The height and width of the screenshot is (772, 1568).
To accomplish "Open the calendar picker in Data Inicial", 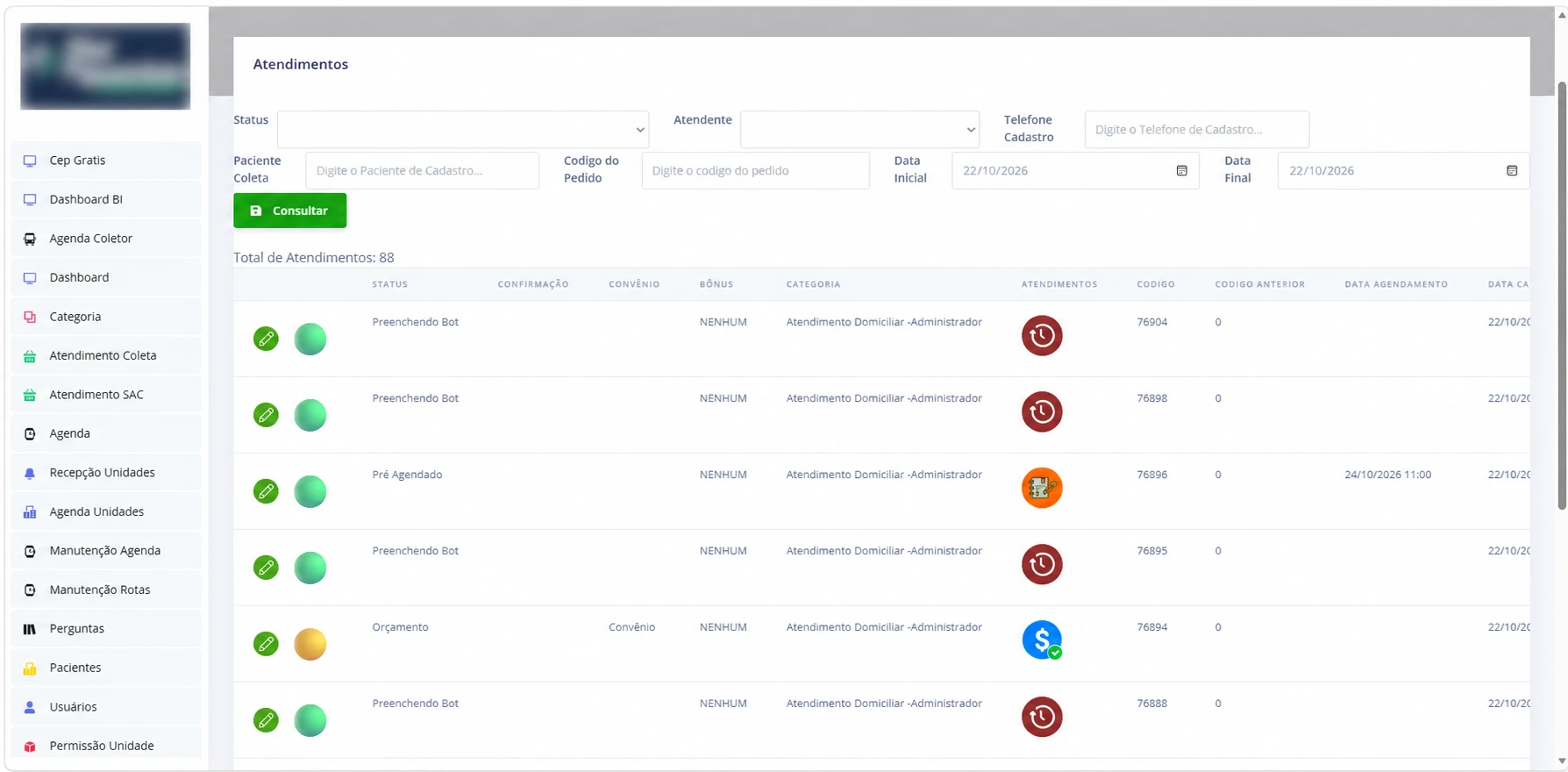I will (x=1181, y=170).
